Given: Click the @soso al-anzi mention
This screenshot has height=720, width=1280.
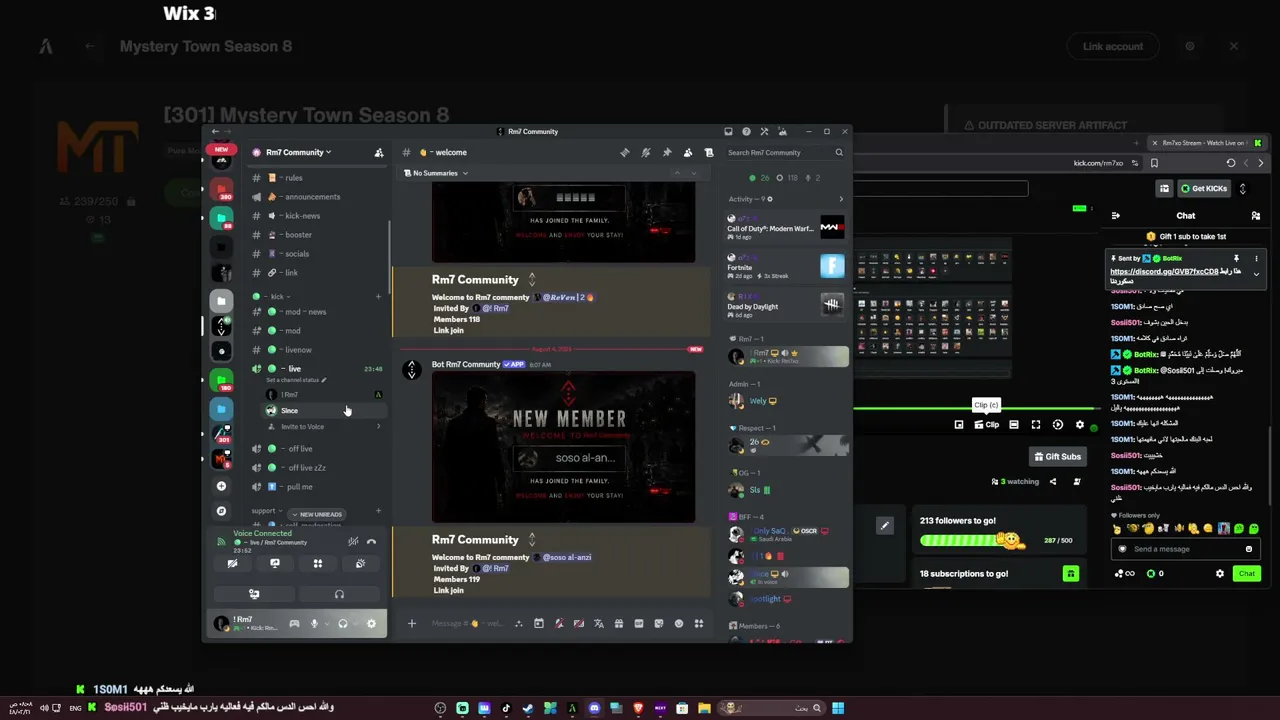Looking at the screenshot, I should point(567,557).
